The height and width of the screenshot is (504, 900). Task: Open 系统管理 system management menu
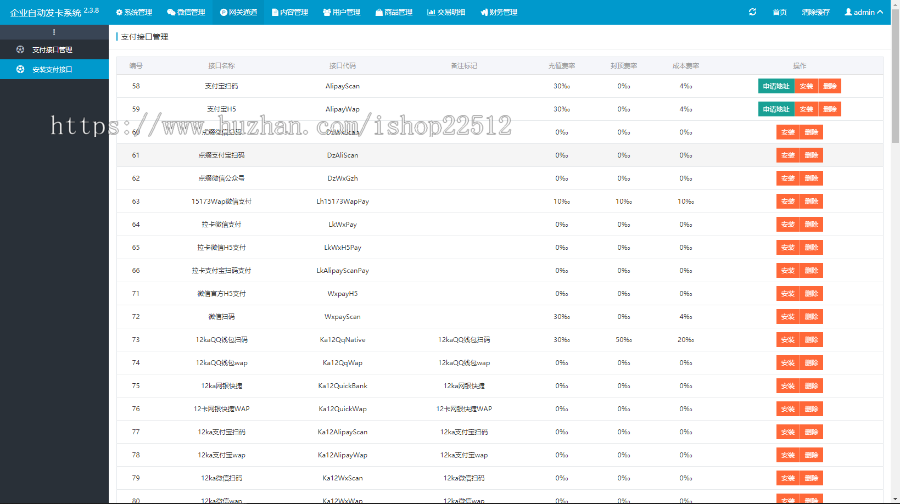click(134, 12)
